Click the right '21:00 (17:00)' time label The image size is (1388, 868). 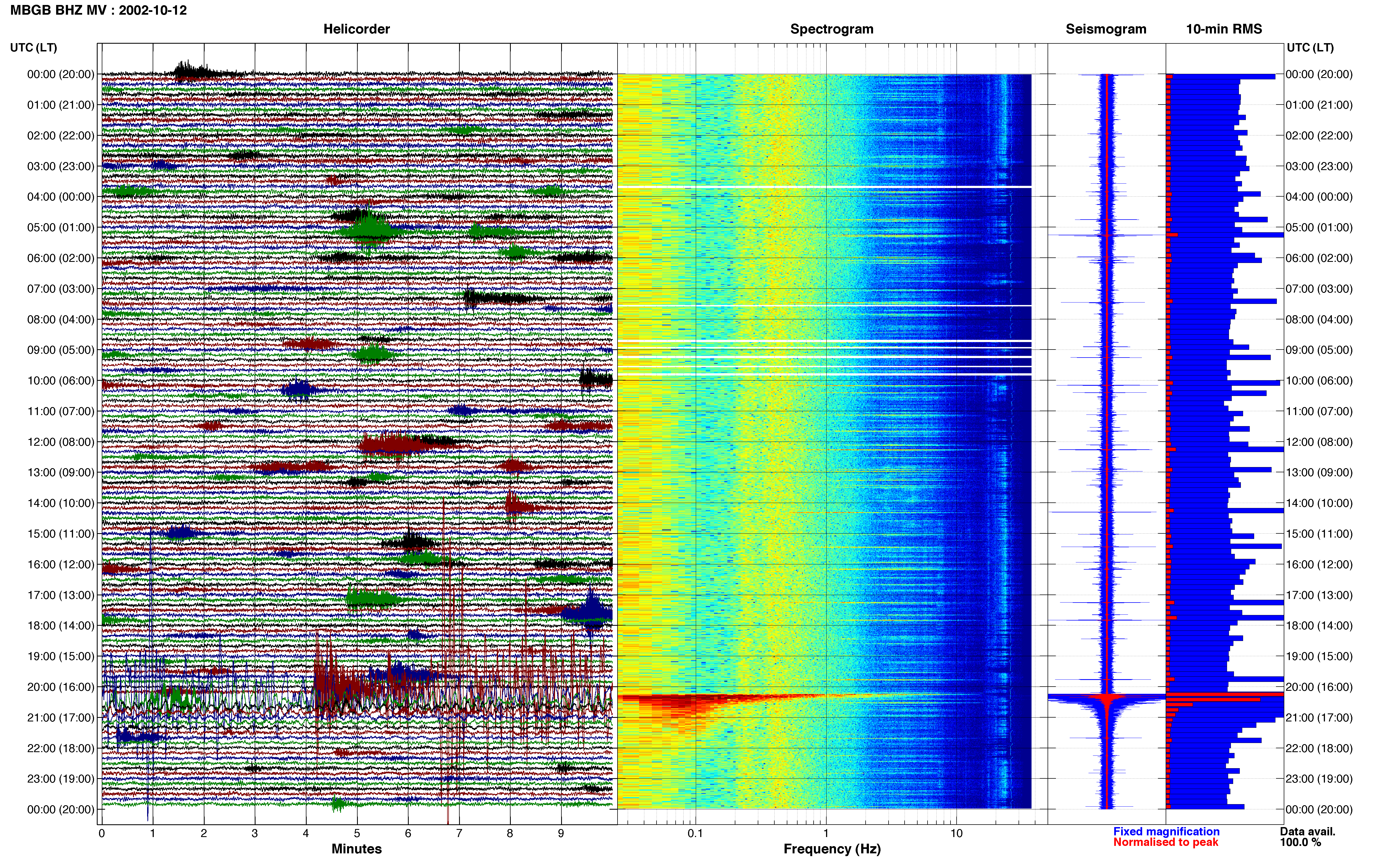[1319, 718]
